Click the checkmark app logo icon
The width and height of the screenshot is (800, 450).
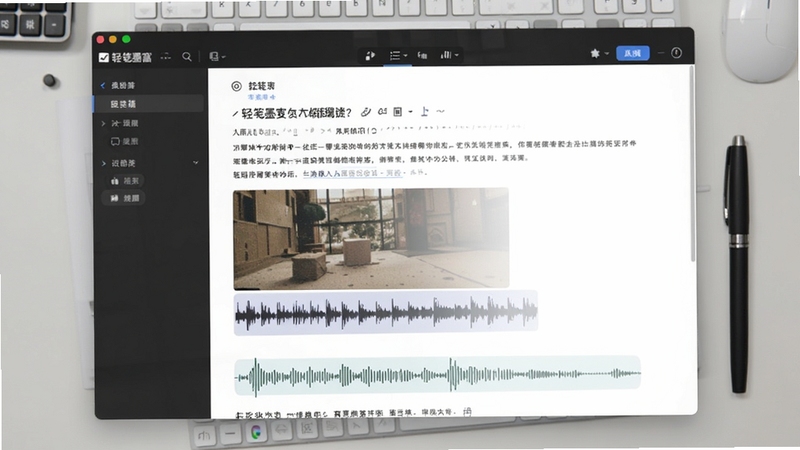[104, 57]
